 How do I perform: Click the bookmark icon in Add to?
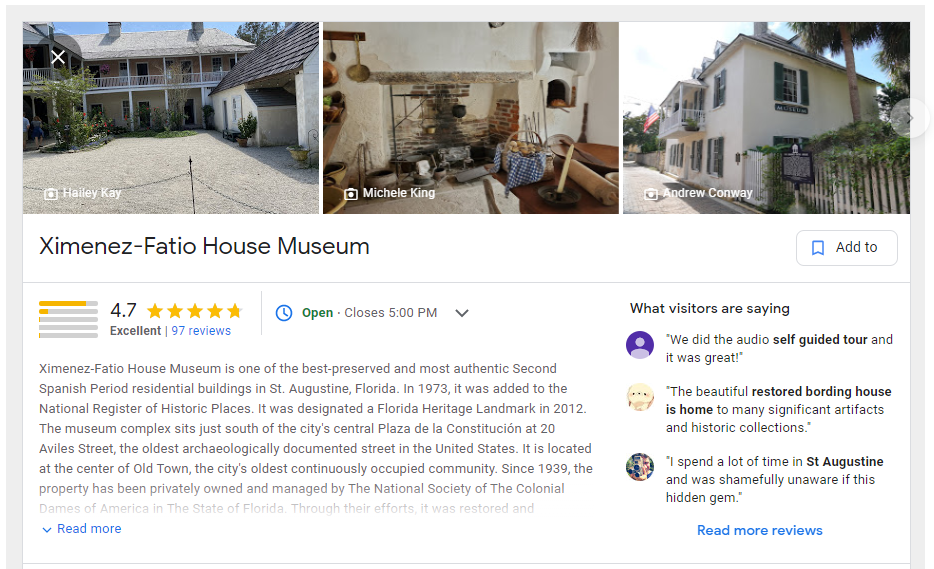coord(818,248)
